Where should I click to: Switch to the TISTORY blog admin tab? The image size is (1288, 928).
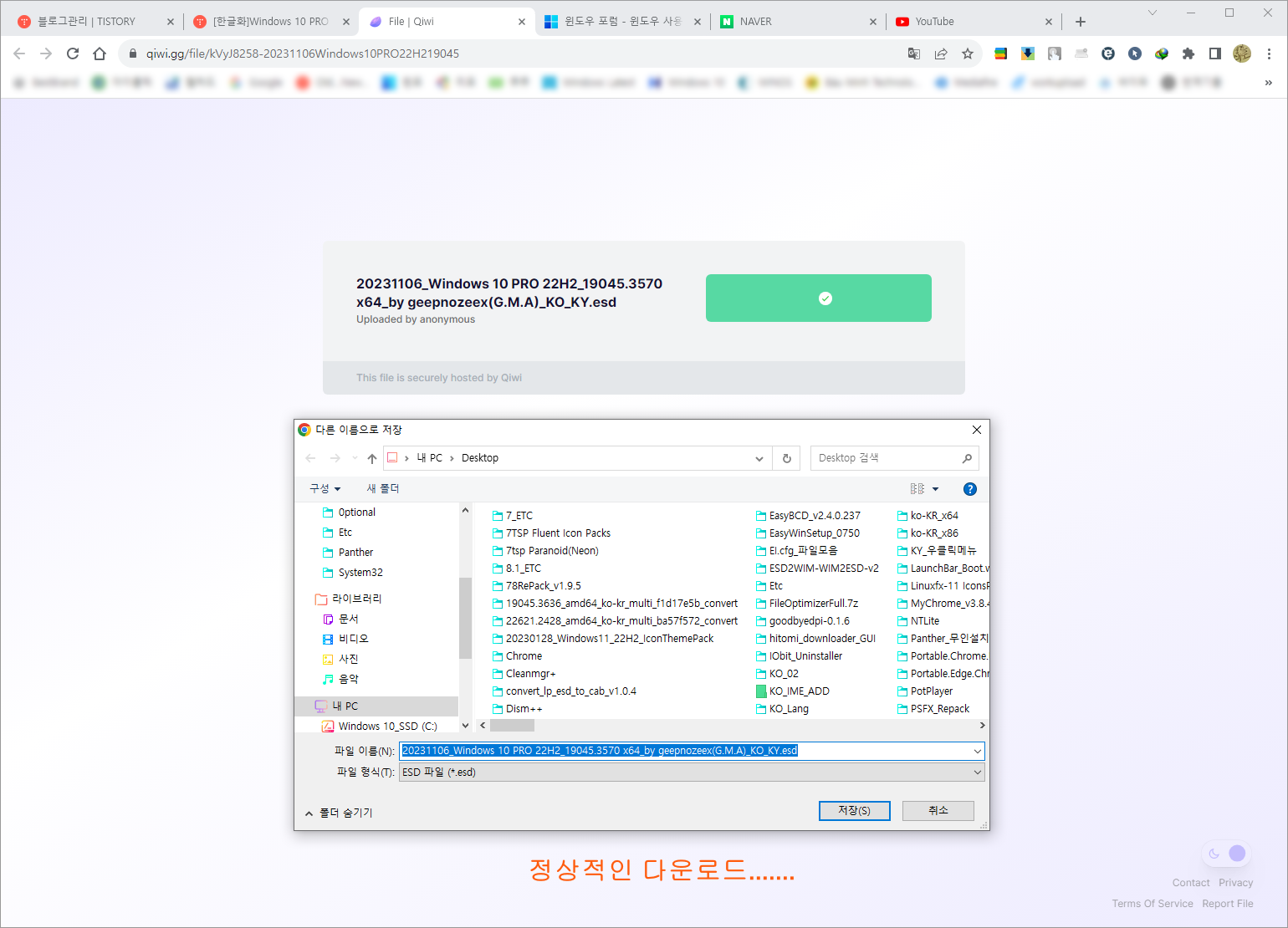click(x=95, y=22)
